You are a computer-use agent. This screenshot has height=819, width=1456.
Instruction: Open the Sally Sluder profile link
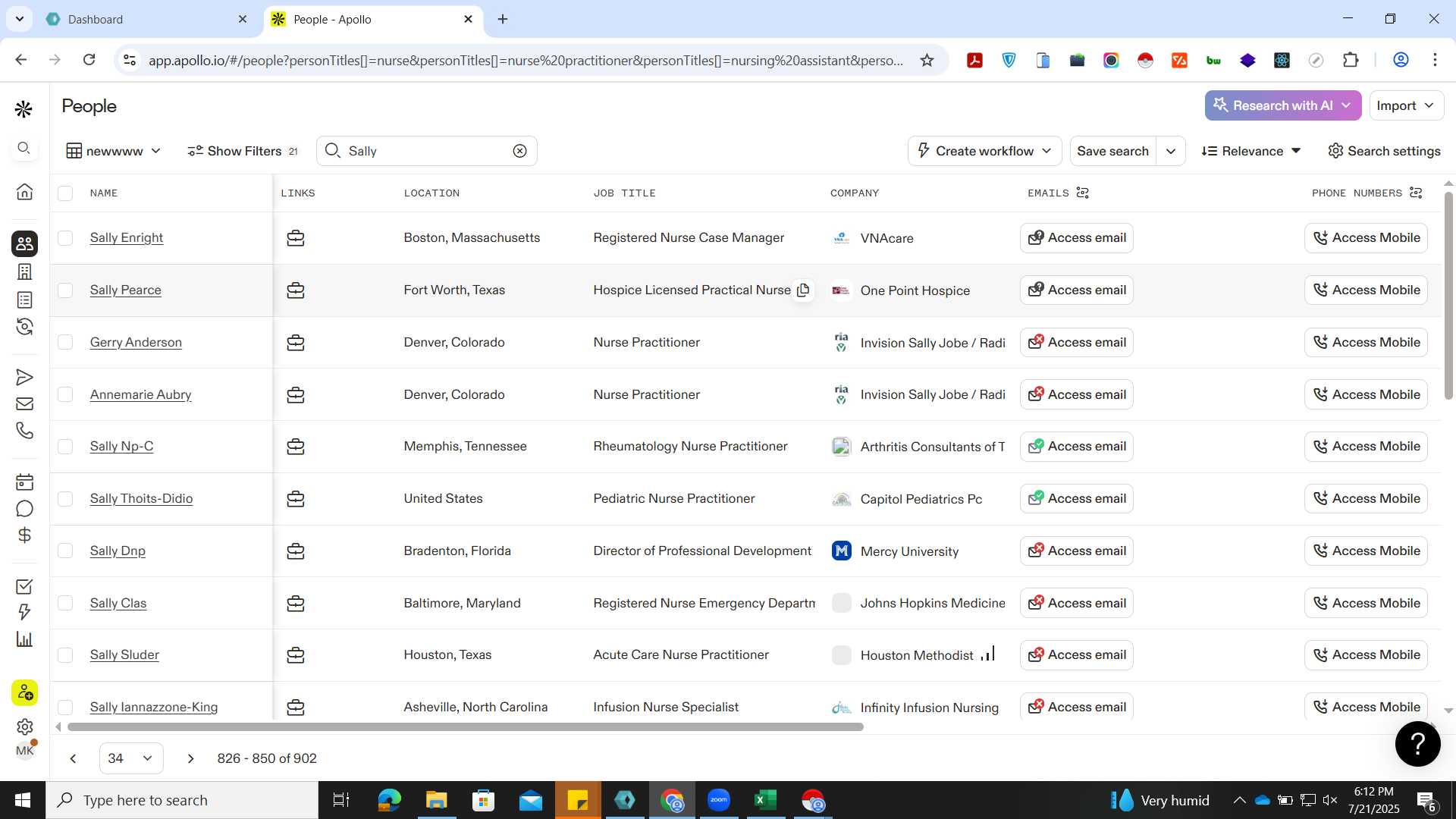(124, 654)
